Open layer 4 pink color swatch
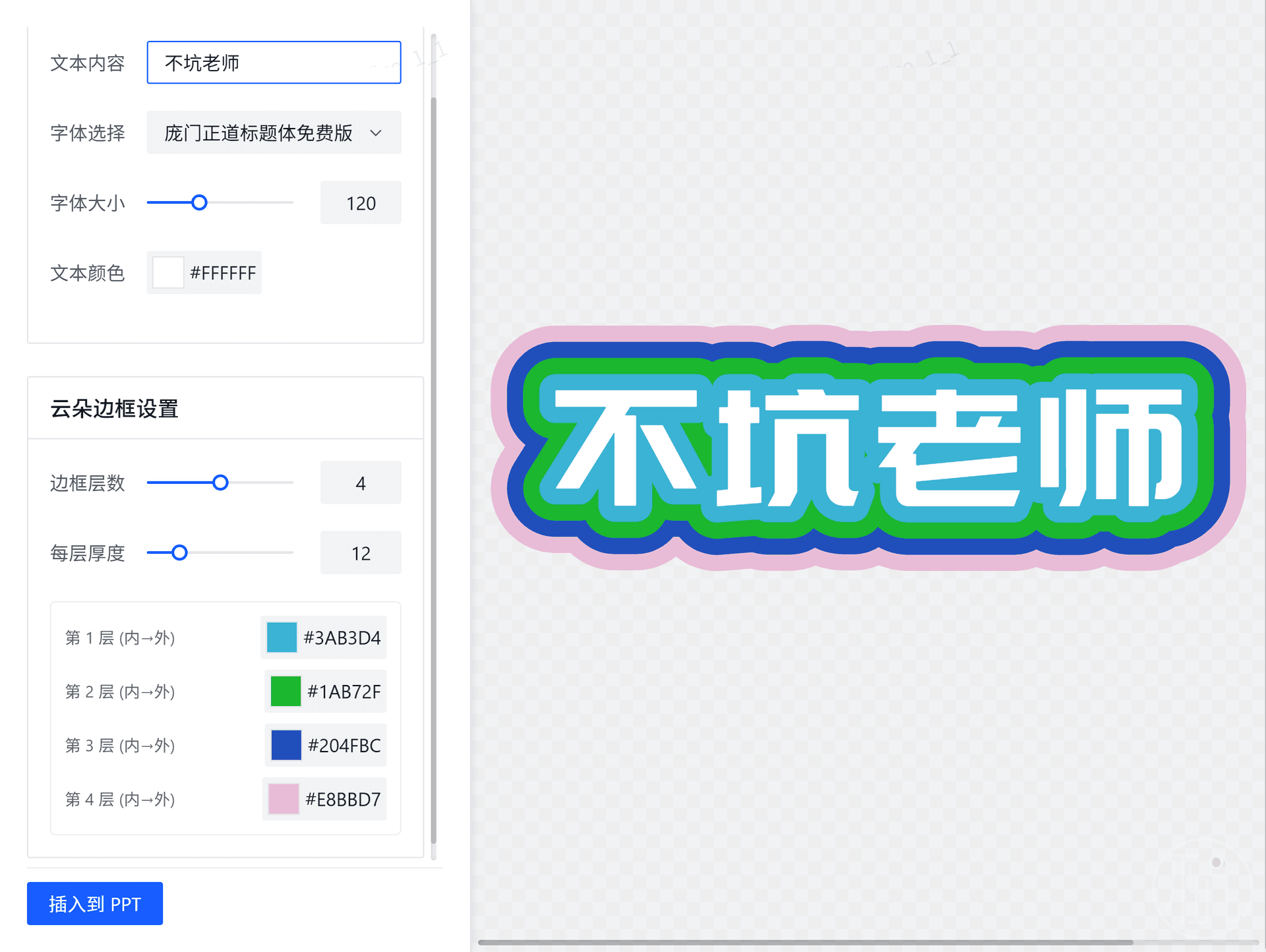 pos(284,799)
